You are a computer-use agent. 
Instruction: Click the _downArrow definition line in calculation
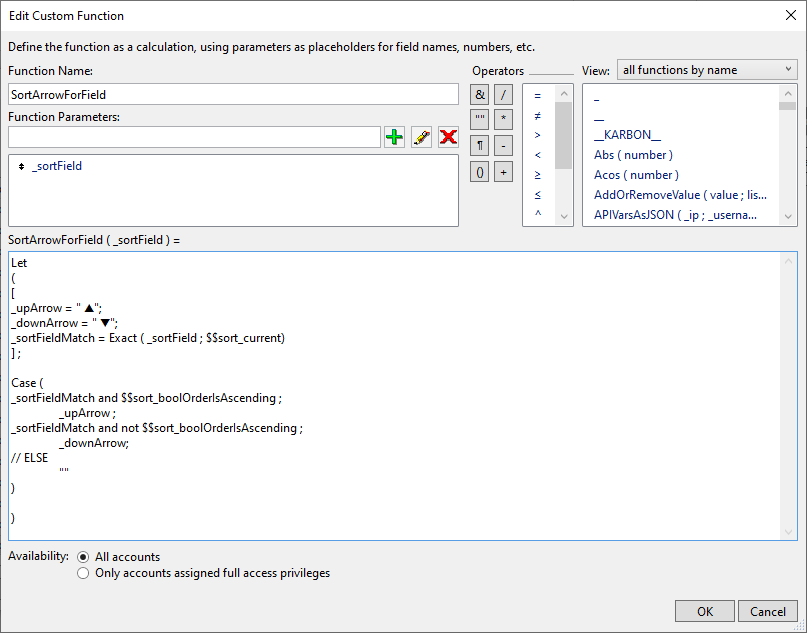pos(65,323)
